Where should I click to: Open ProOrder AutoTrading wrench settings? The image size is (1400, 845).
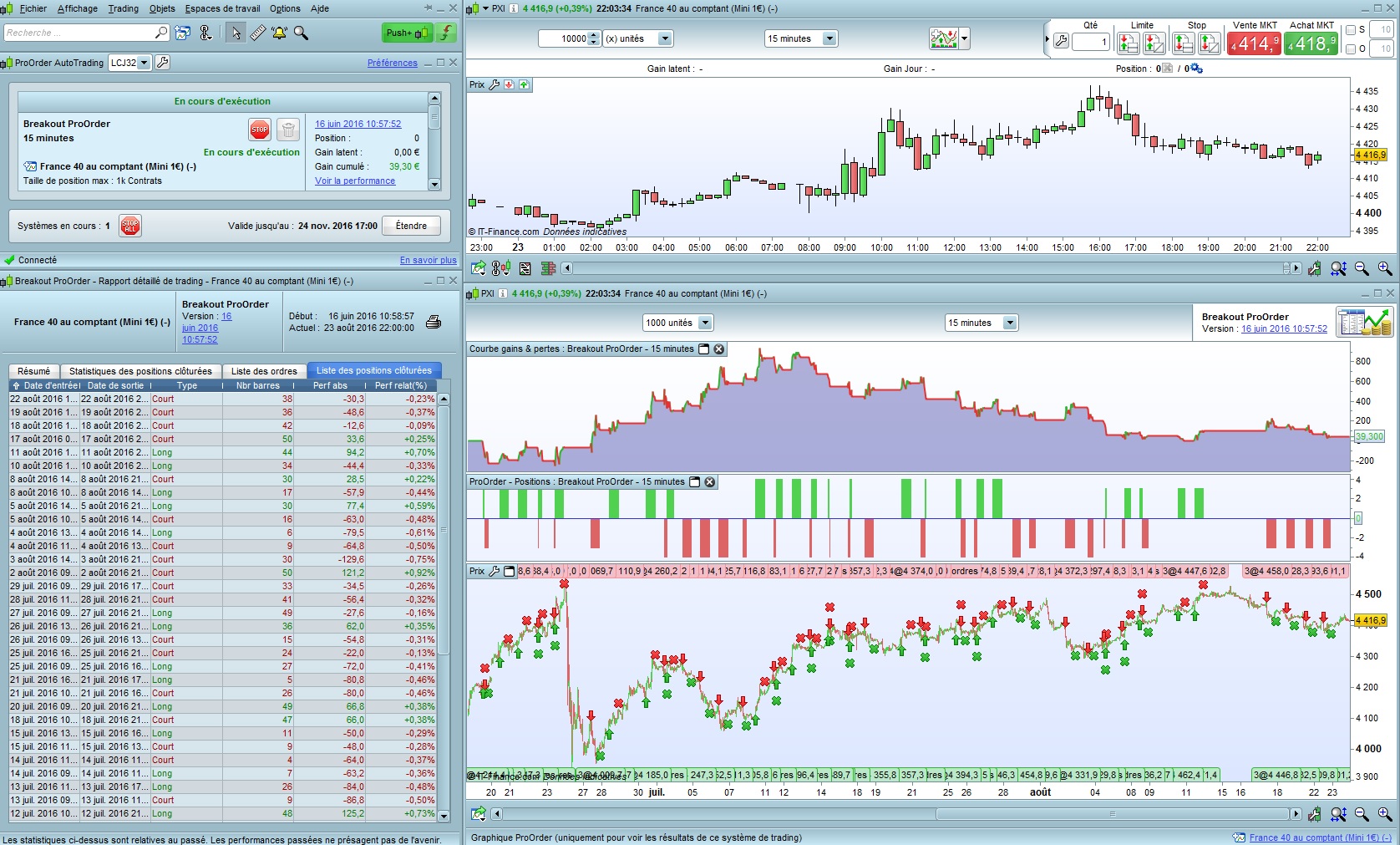pyautogui.click(x=163, y=63)
